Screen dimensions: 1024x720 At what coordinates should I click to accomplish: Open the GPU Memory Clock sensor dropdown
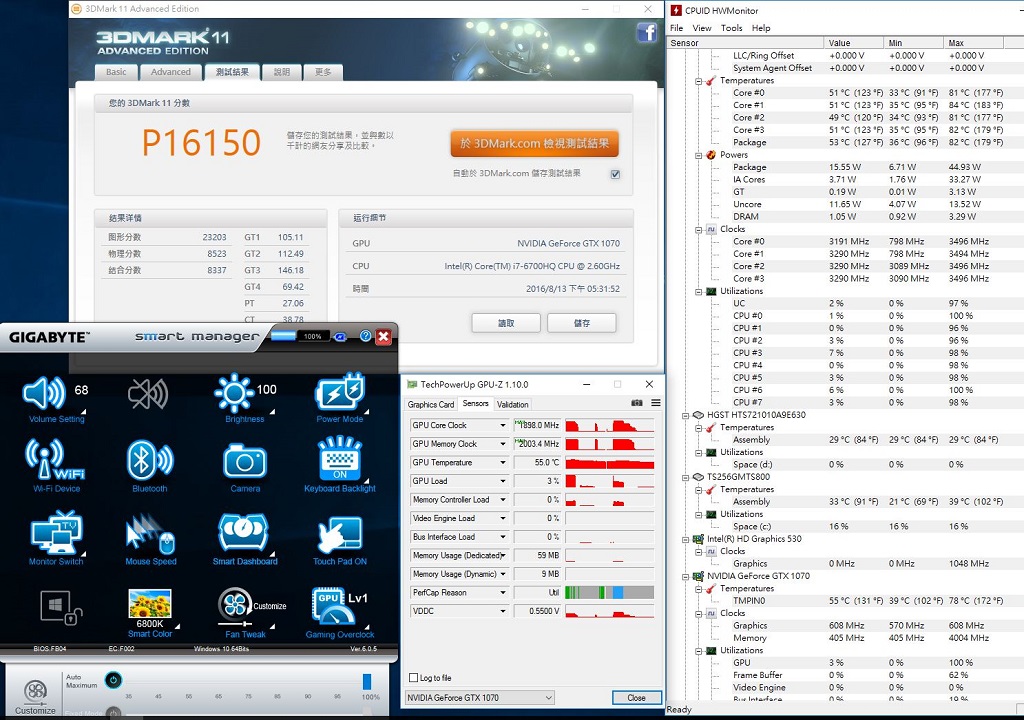[503, 444]
